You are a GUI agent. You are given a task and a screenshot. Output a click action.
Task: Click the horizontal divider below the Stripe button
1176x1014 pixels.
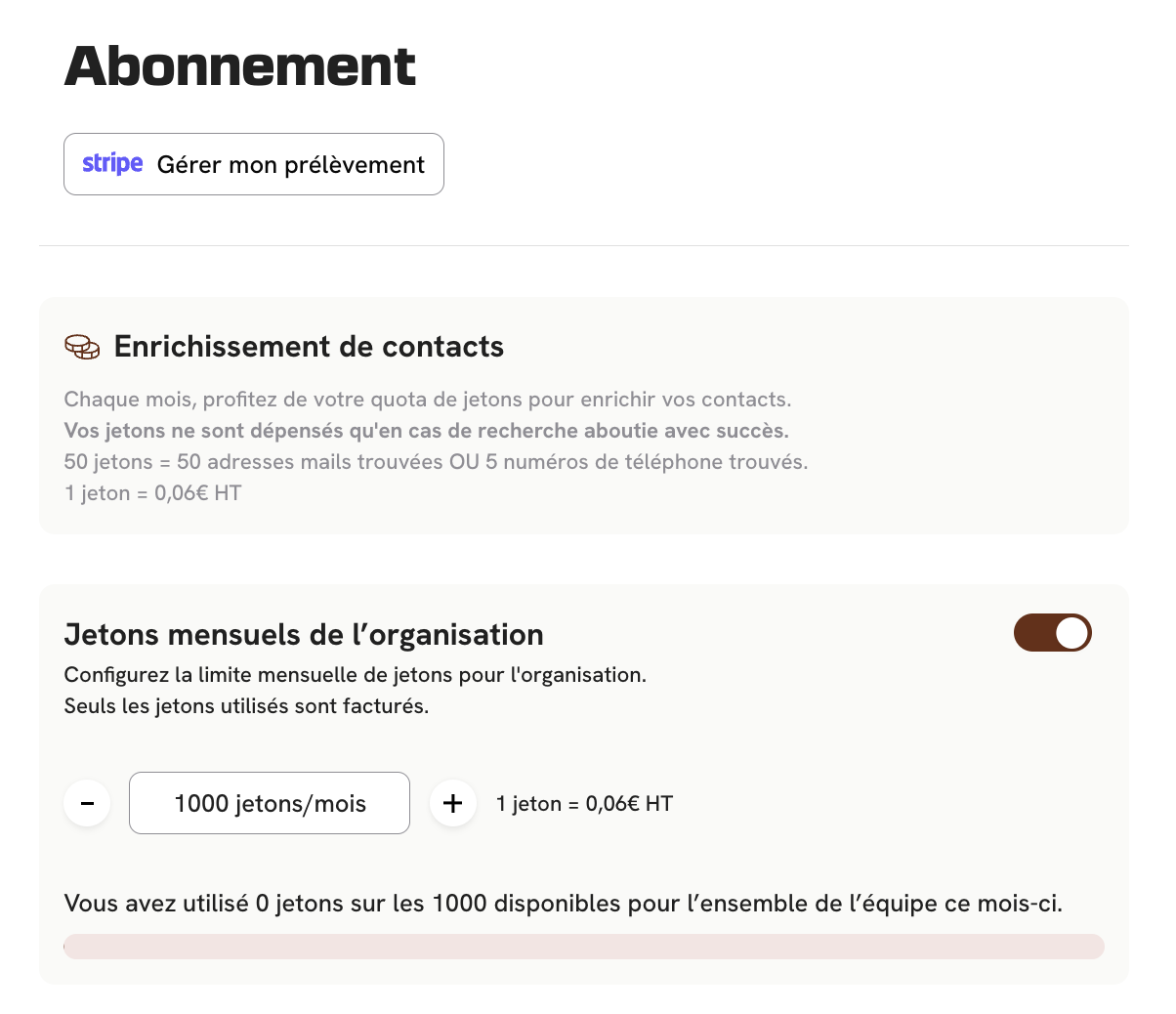[x=584, y=246]
